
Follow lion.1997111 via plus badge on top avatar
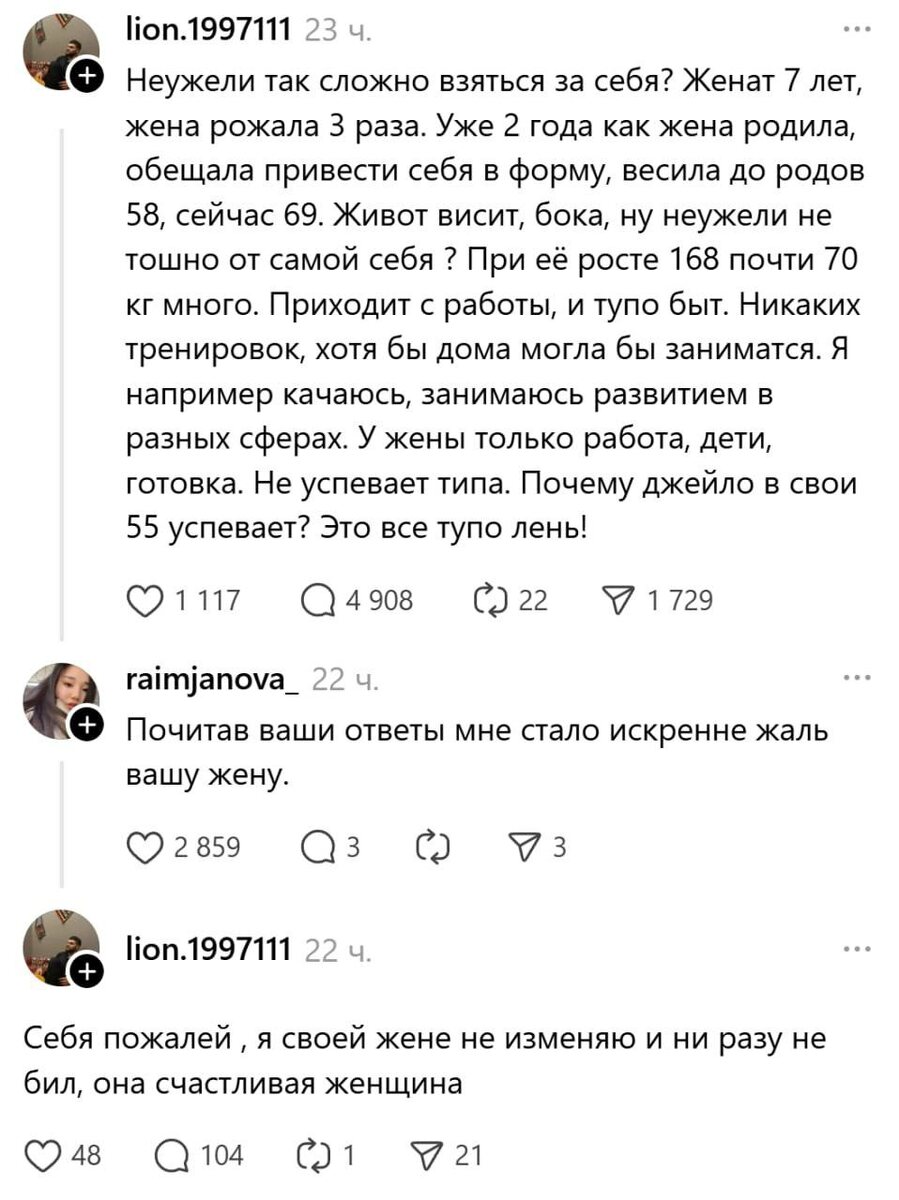coord(87,75)
